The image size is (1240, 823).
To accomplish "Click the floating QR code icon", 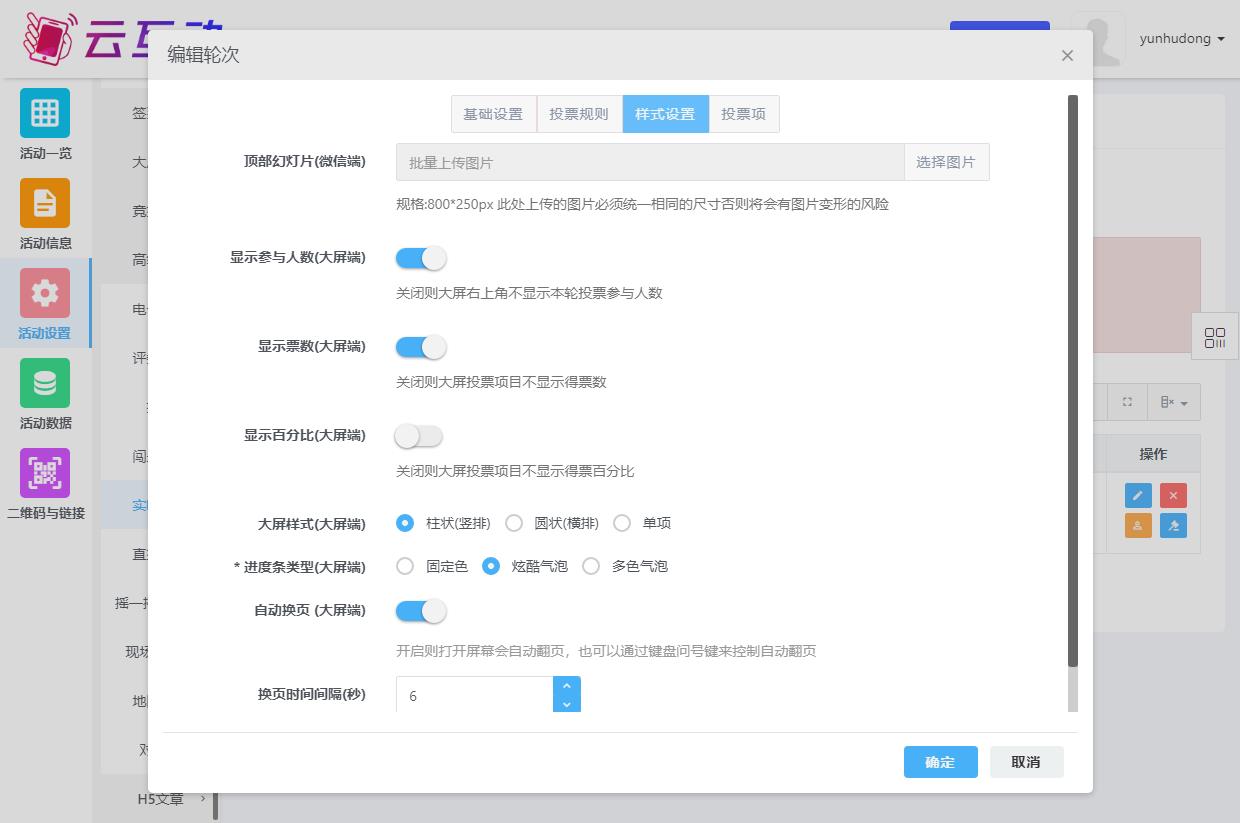I will click(1215, 338).
